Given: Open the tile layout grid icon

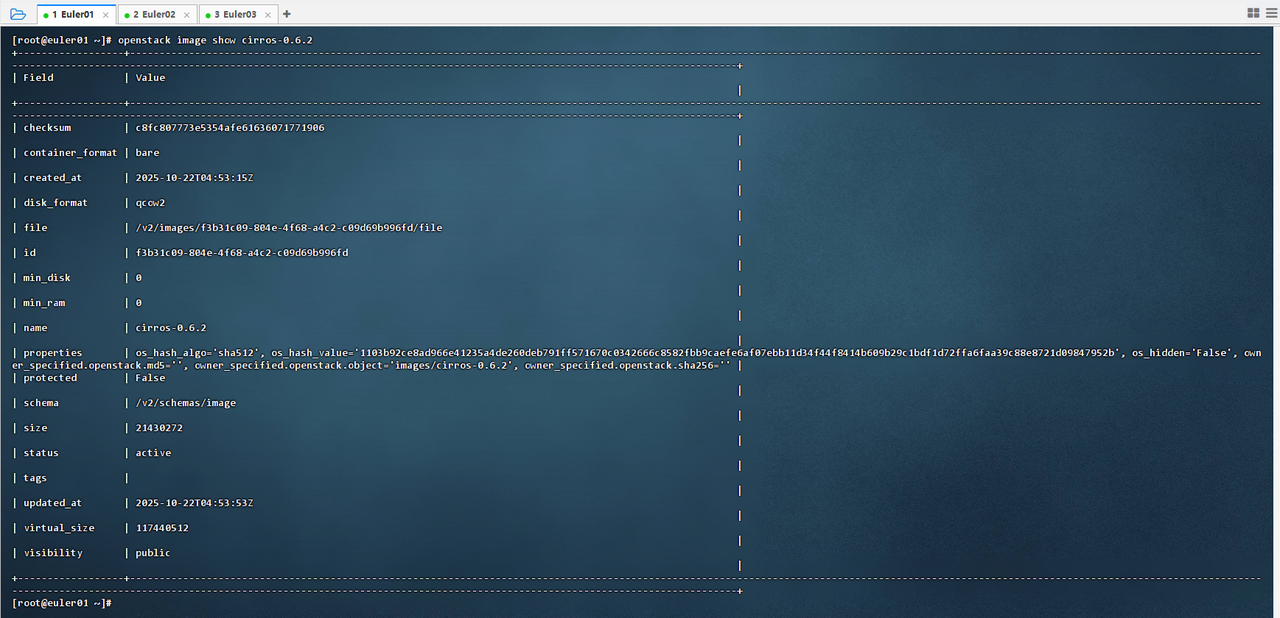Looking at the screenshot, I should [x=1253, y=13].
